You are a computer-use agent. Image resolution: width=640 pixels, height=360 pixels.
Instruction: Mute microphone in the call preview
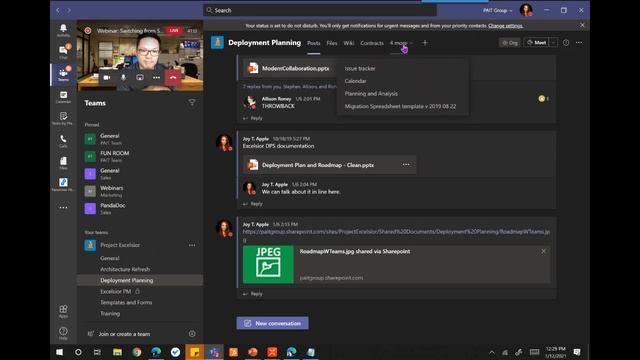[x=123, y=77]
